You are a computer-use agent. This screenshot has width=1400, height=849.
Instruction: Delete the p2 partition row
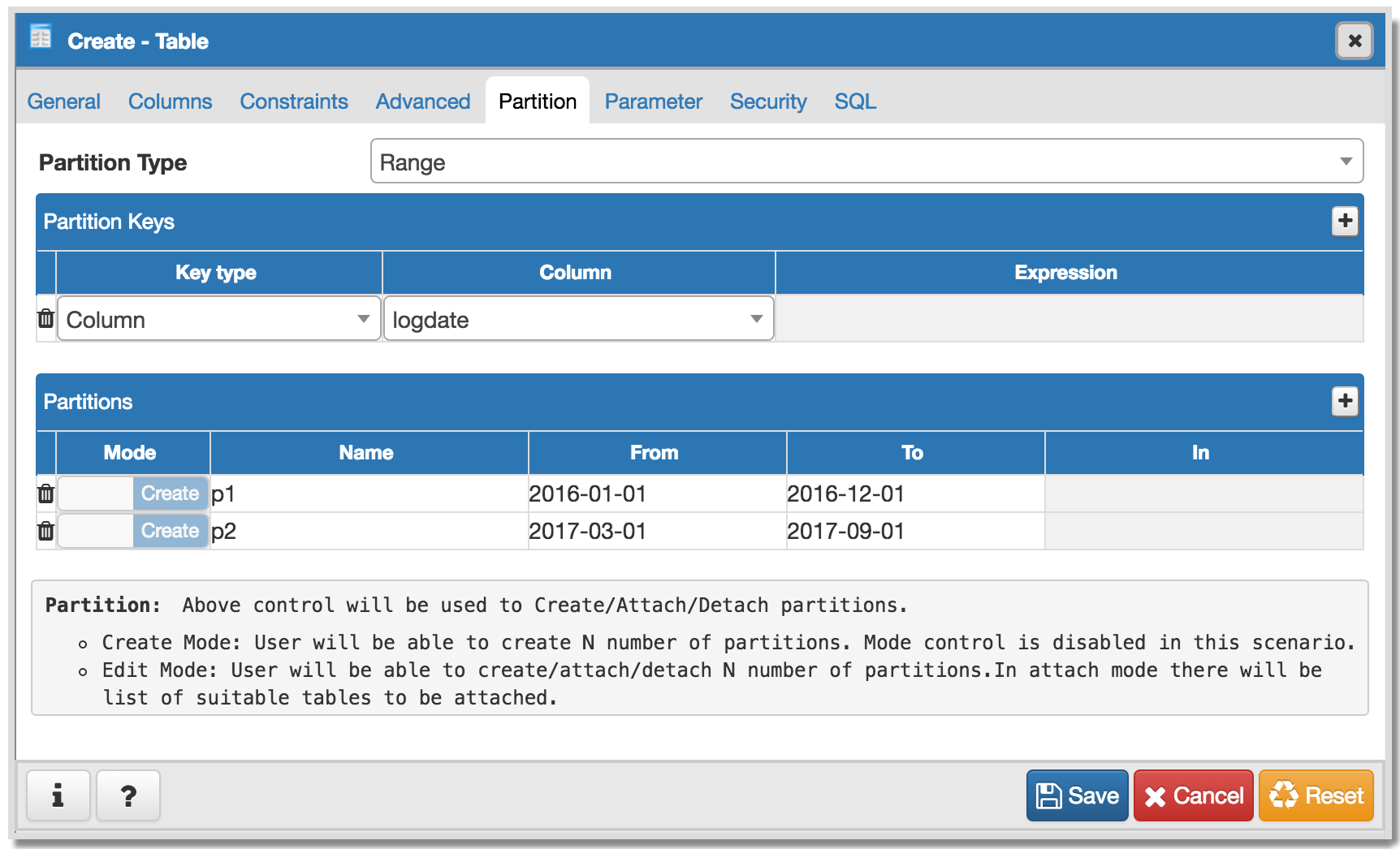pyautogui.click(x=46, y=531)
